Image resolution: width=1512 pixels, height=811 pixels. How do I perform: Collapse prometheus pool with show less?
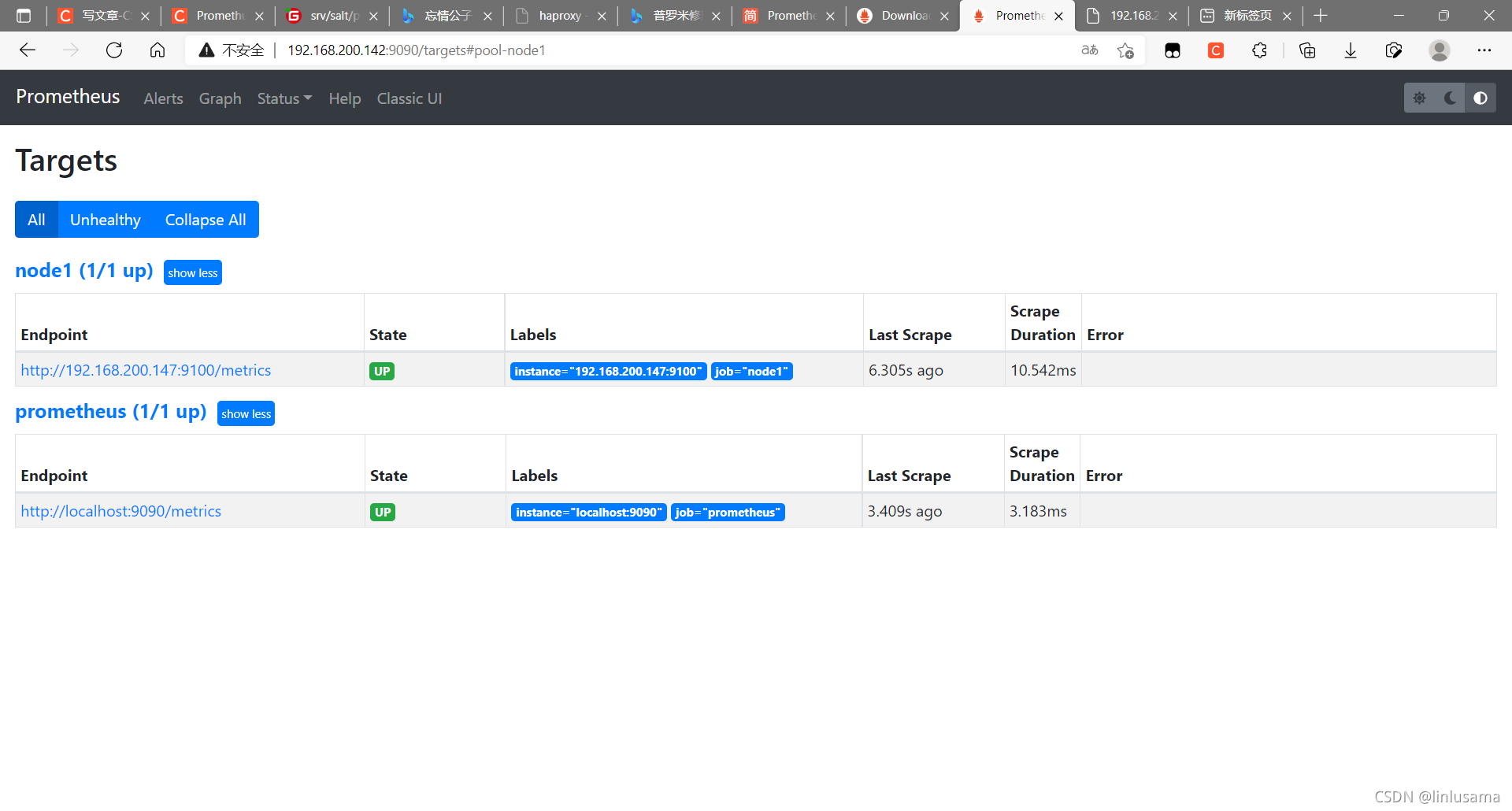[246, 413]
